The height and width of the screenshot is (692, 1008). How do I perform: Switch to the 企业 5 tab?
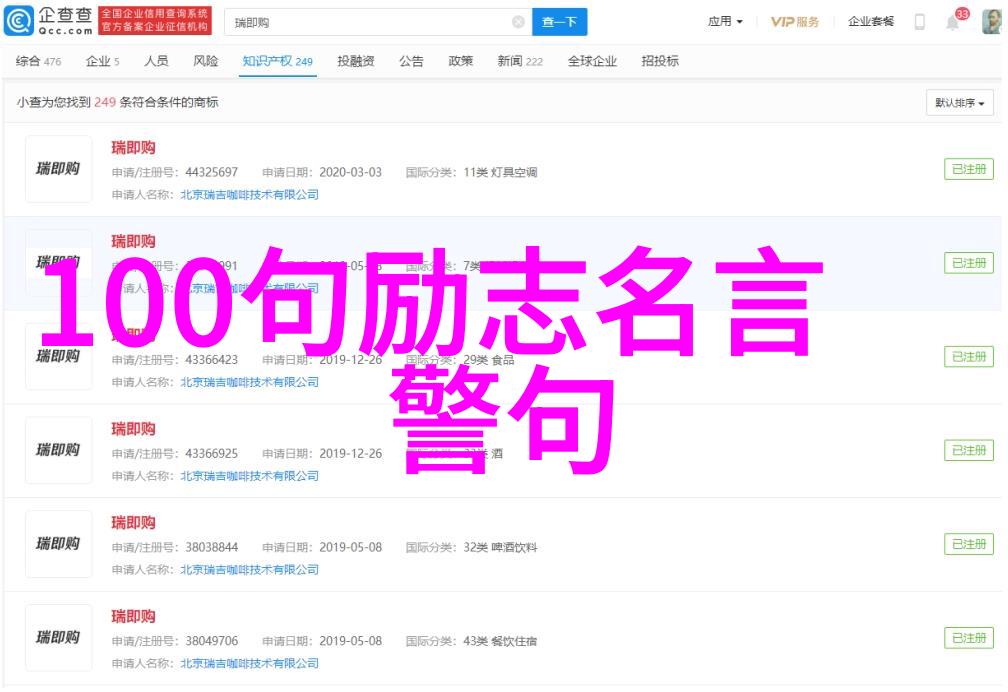[x=102, y=61]
